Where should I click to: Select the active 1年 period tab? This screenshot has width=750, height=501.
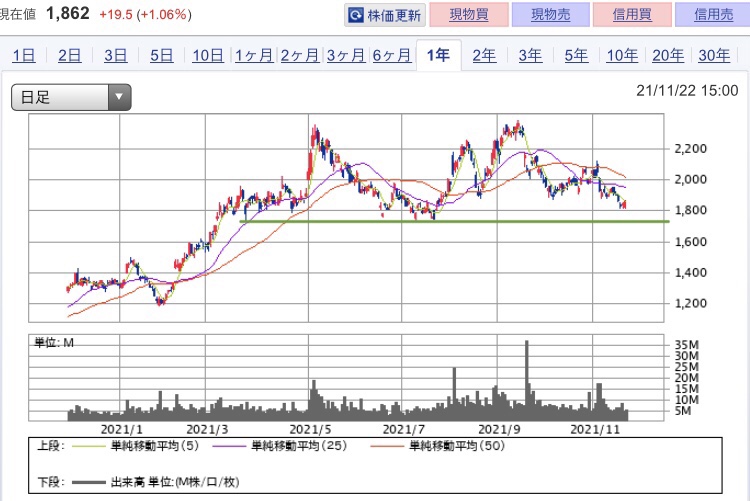[438, 56]
